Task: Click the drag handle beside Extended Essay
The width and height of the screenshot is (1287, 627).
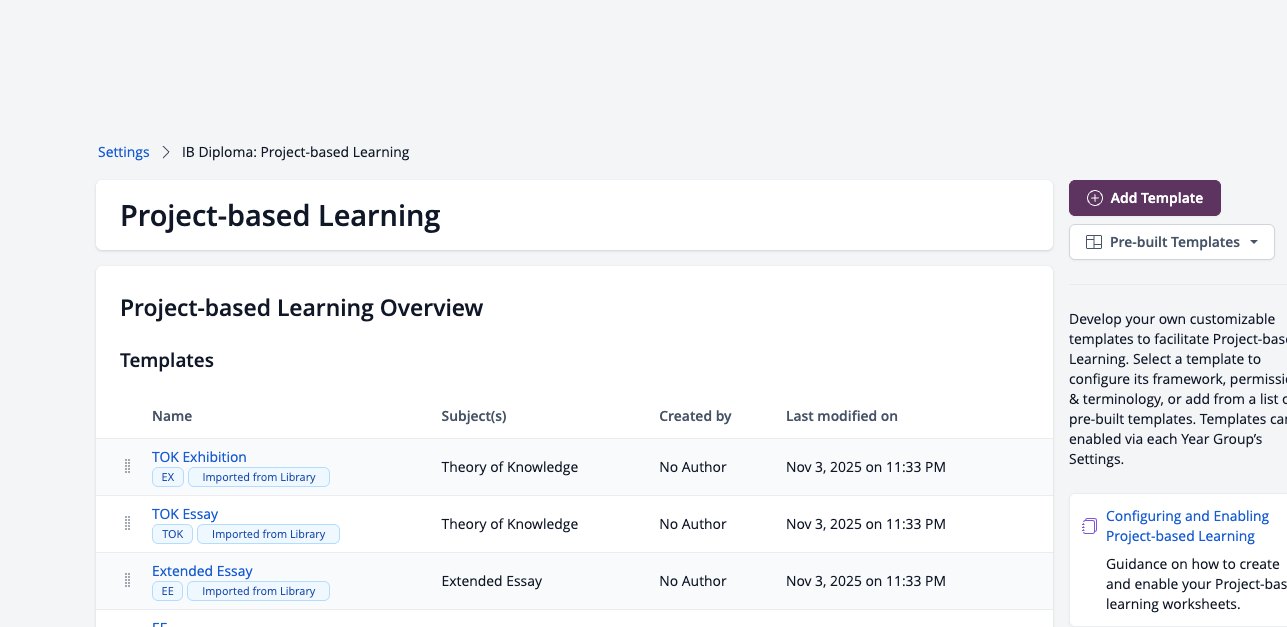Action: click(x=127, y=581)
